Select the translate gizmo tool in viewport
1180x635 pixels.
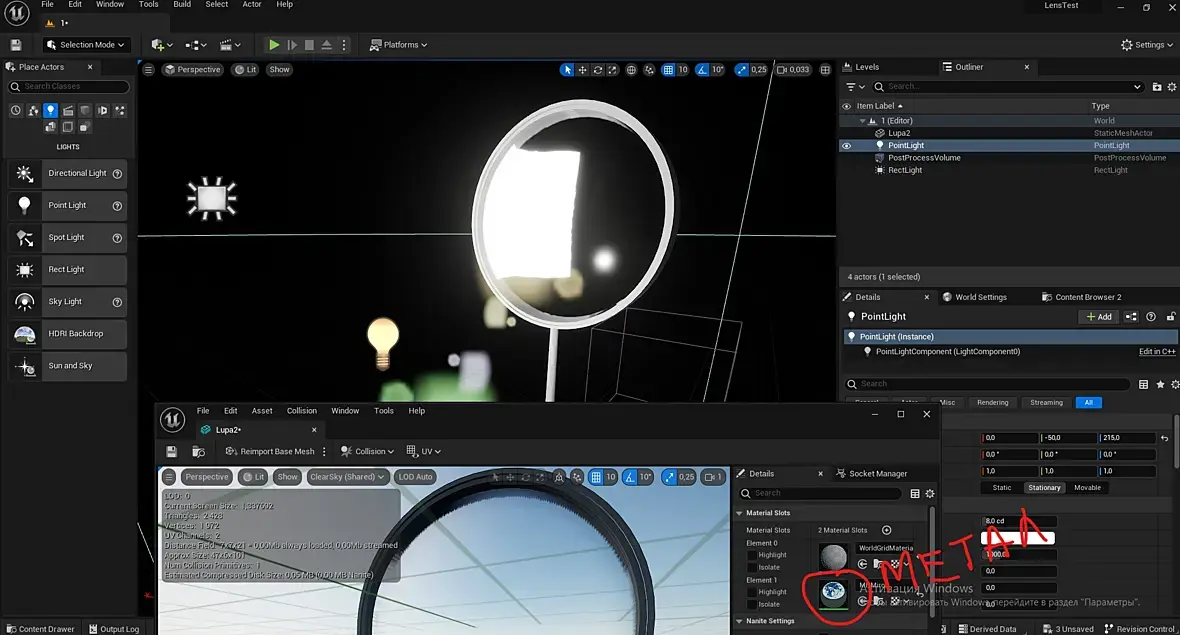click(582, 70)
